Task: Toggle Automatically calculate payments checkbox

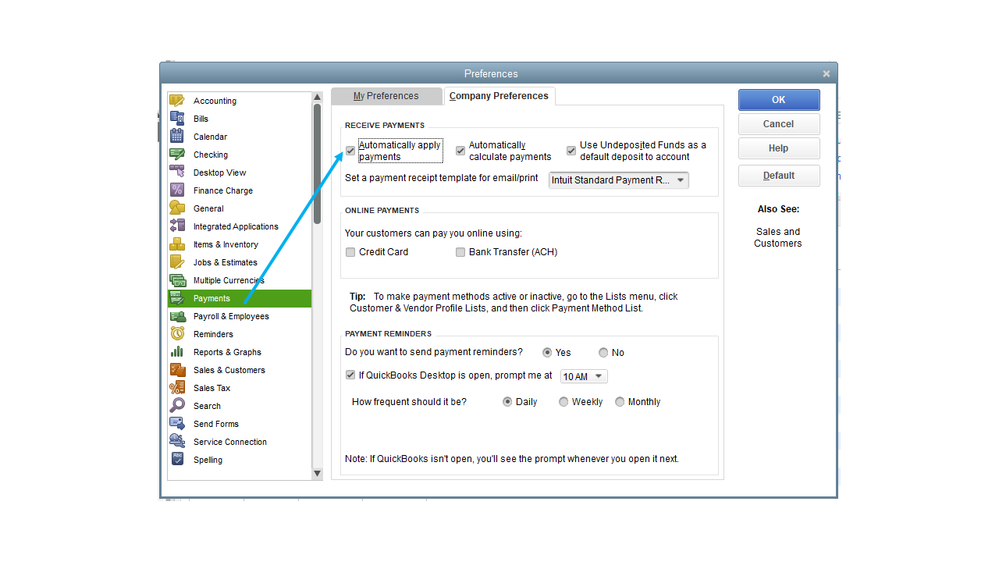Action: [461, 151]
